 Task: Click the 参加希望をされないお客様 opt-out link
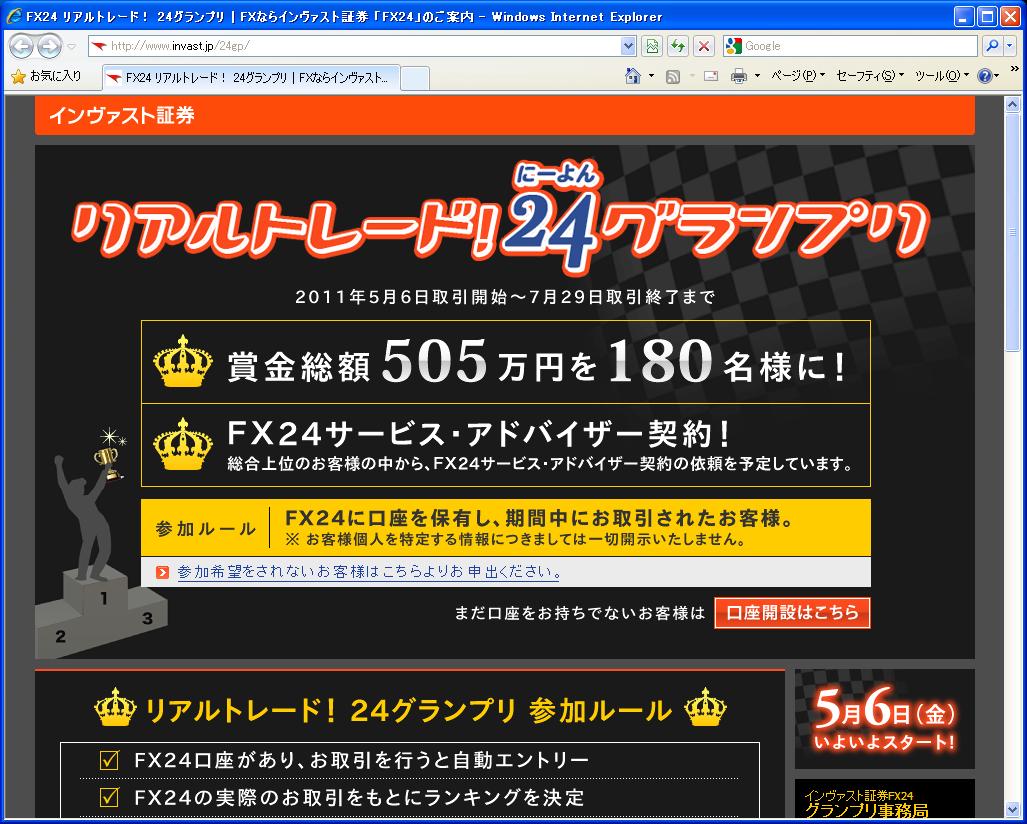coord(369,572)
